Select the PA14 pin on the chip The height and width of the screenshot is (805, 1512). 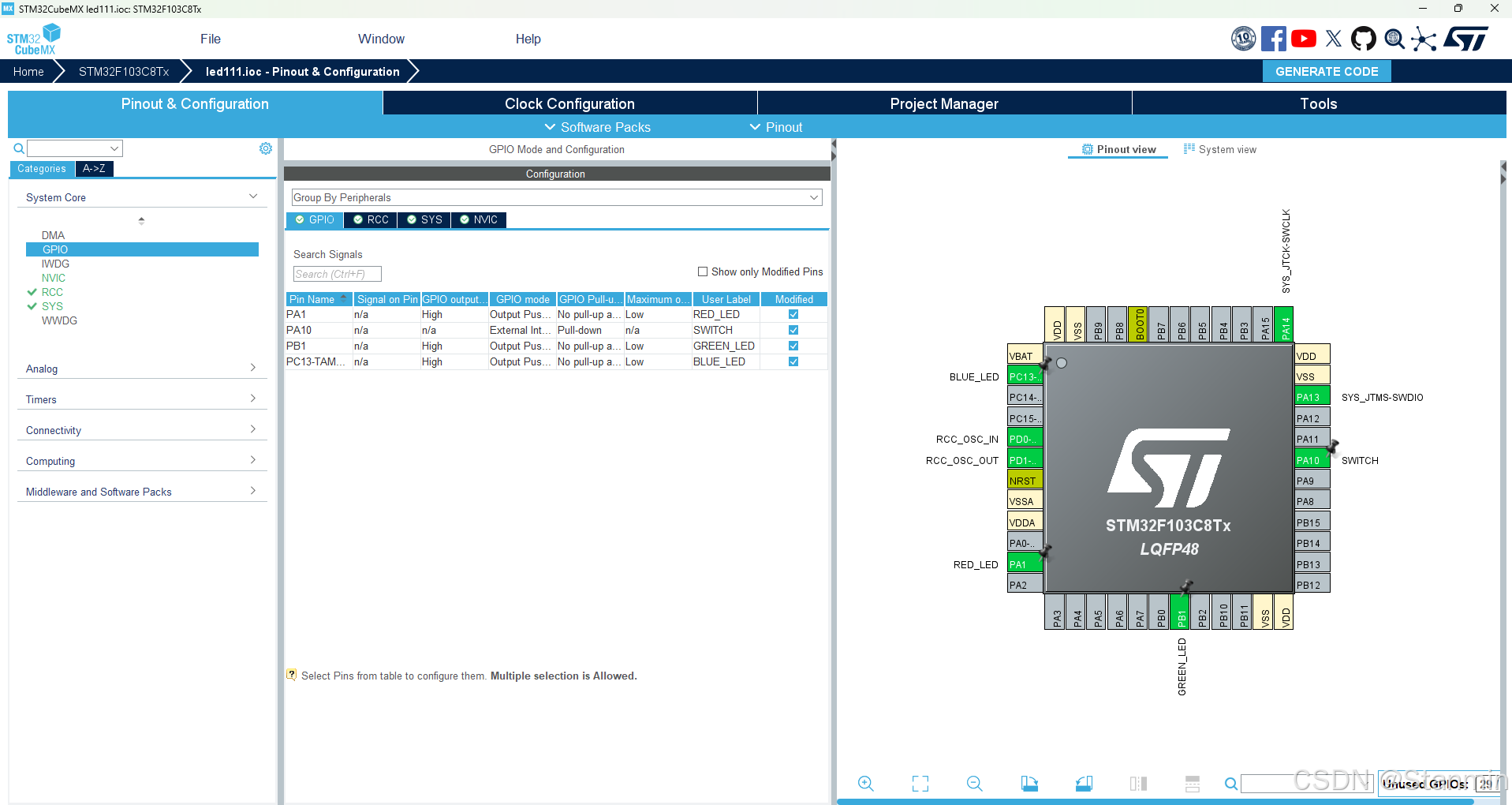[1284, 324]
